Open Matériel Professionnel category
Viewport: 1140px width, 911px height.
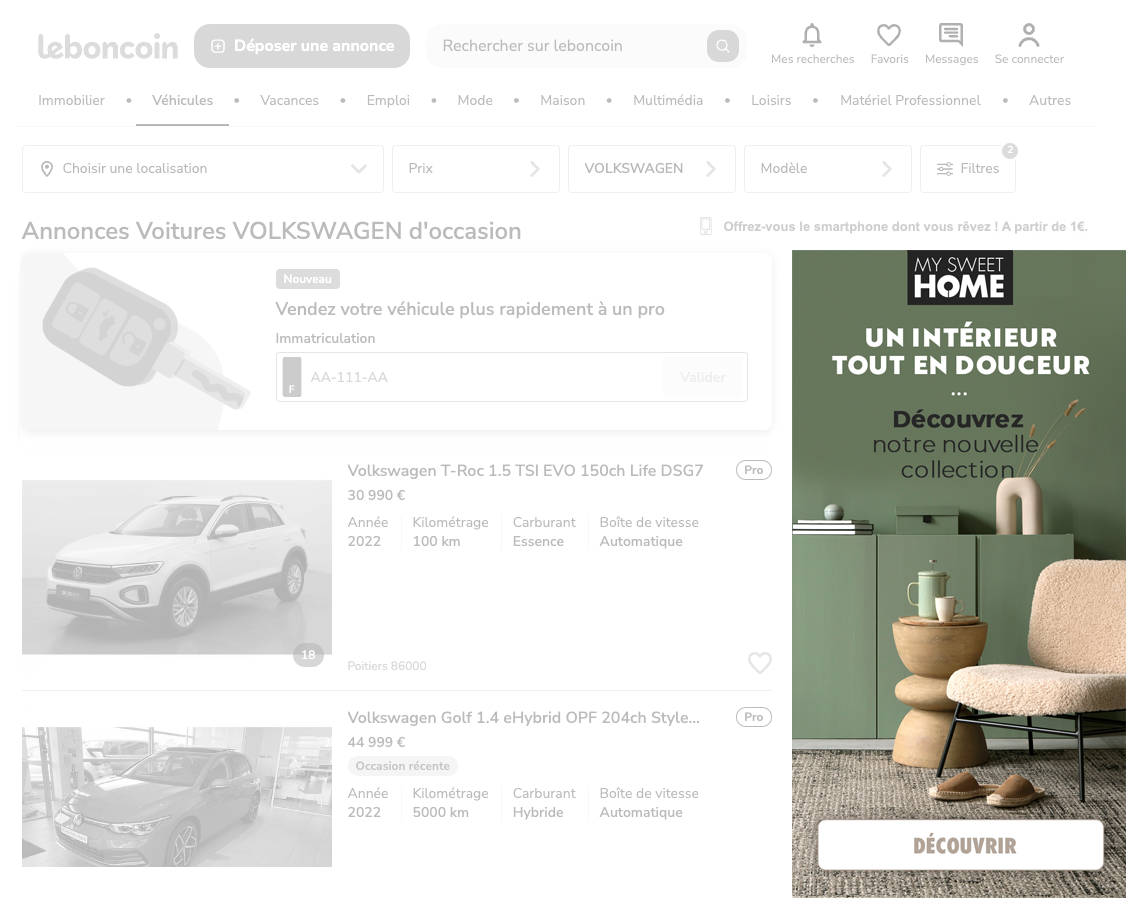point(910,100)
